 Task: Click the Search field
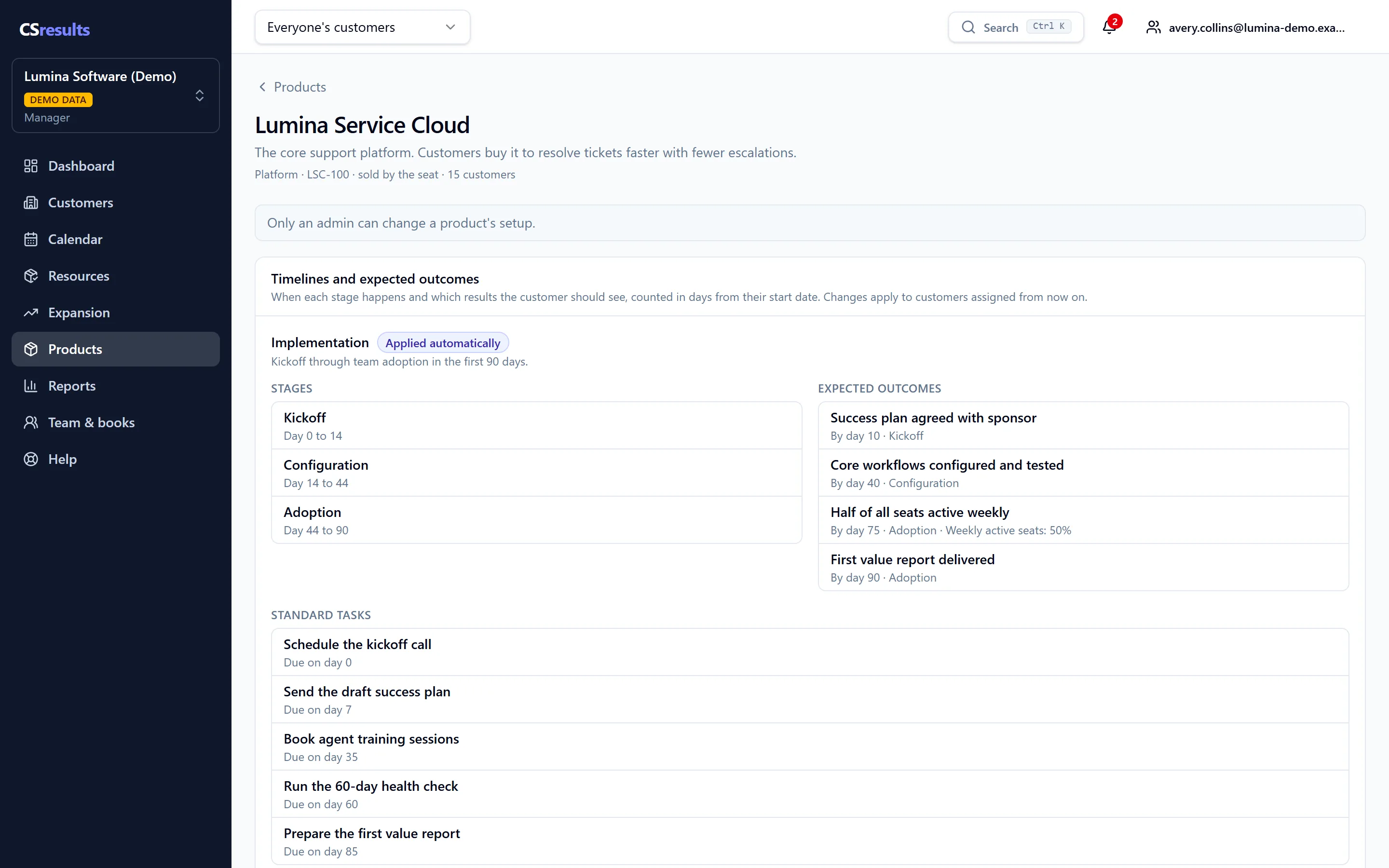click(x=1015, y=27)
